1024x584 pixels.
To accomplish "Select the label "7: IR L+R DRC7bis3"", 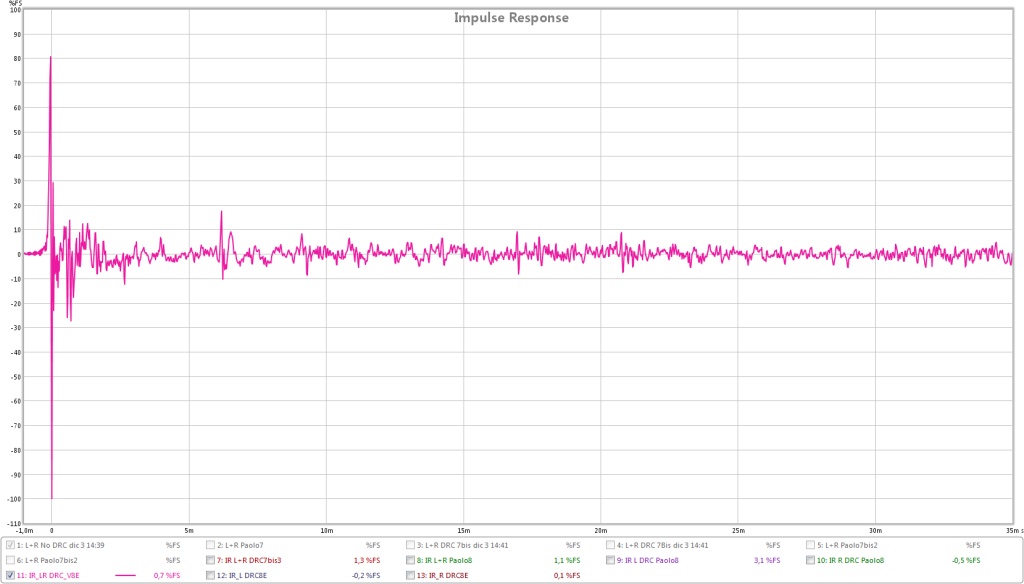I will [x=249, y=560].
